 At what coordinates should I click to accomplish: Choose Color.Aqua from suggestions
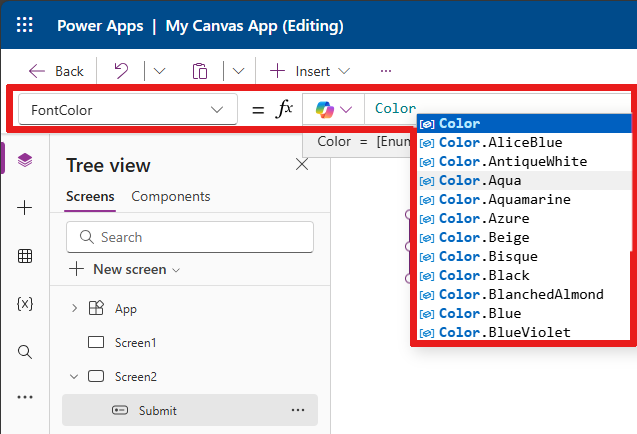click(x=524, y=180)
